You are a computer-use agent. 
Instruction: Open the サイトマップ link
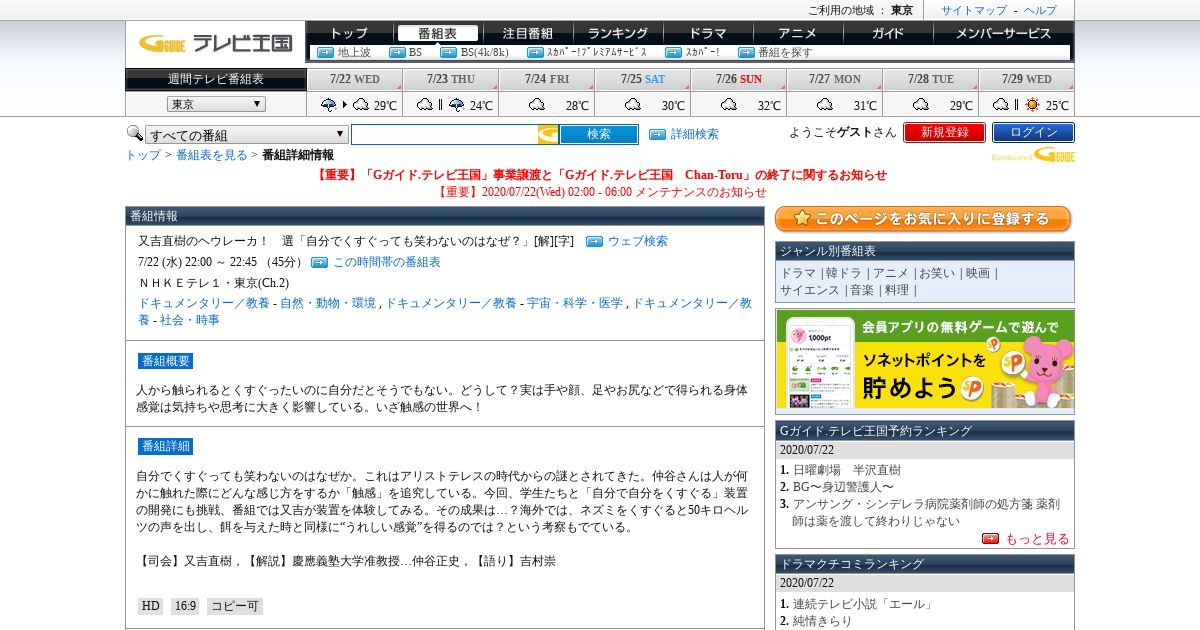973,10
